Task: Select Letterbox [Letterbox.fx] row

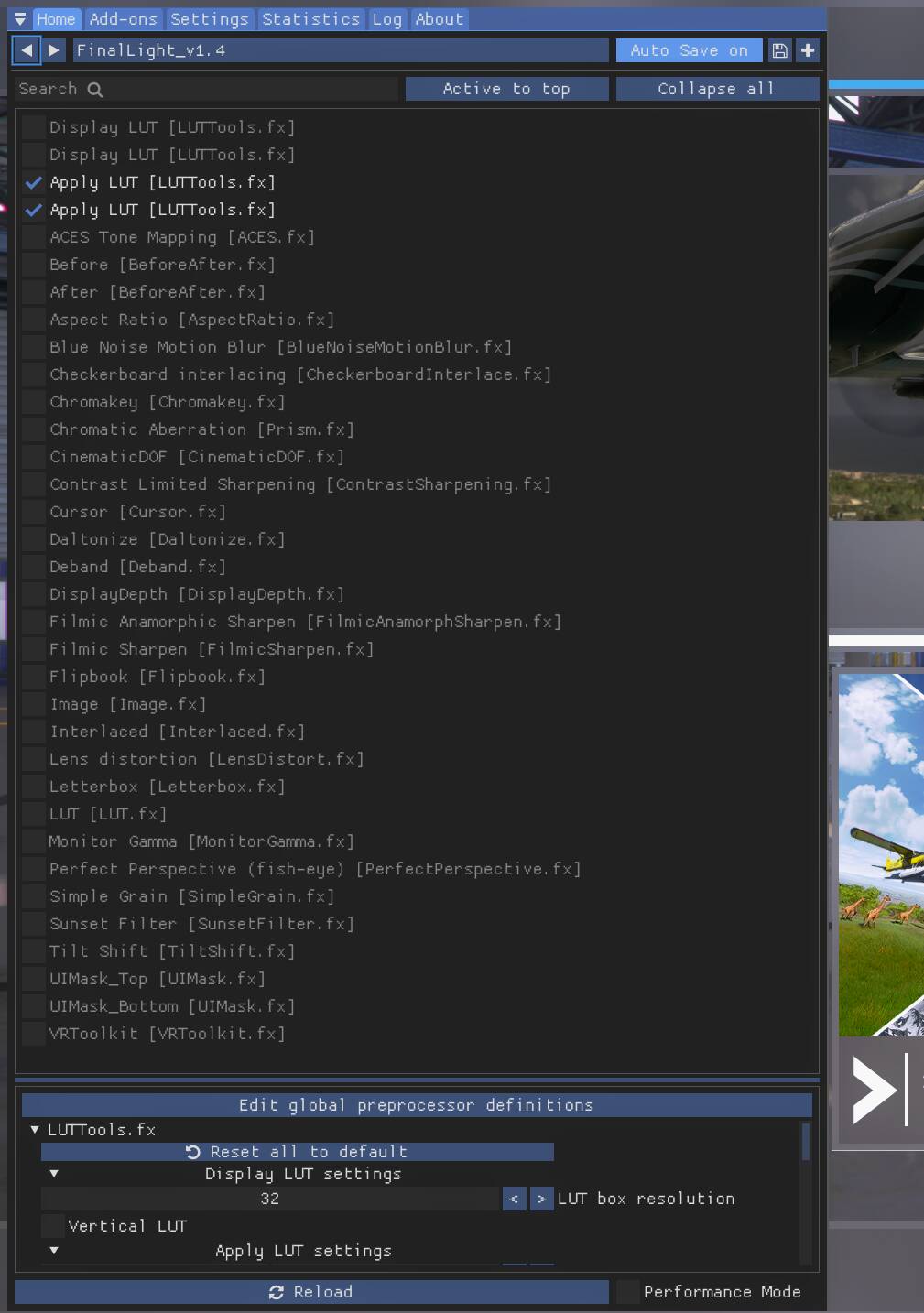Action: point(168,787)
